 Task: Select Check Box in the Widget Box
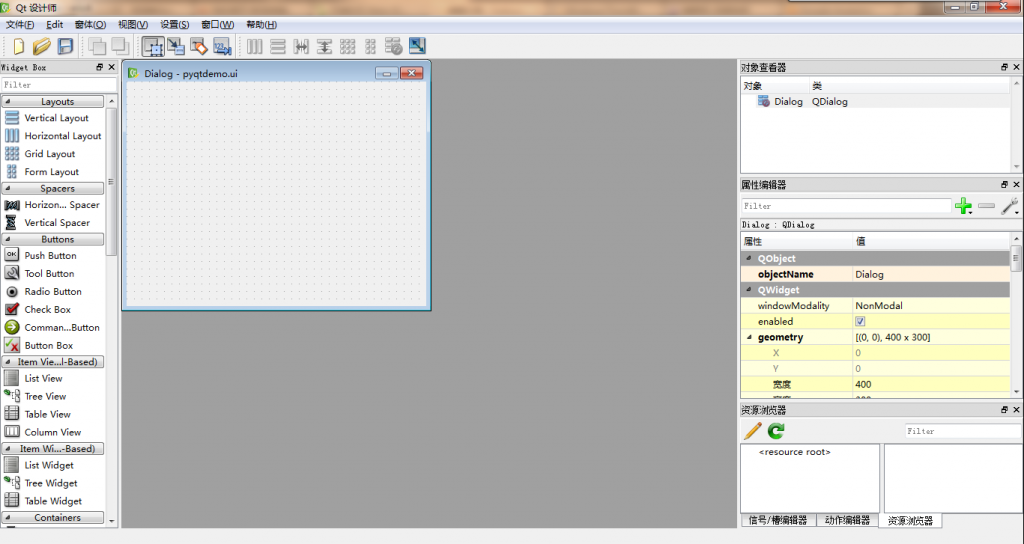click(47, 310)
